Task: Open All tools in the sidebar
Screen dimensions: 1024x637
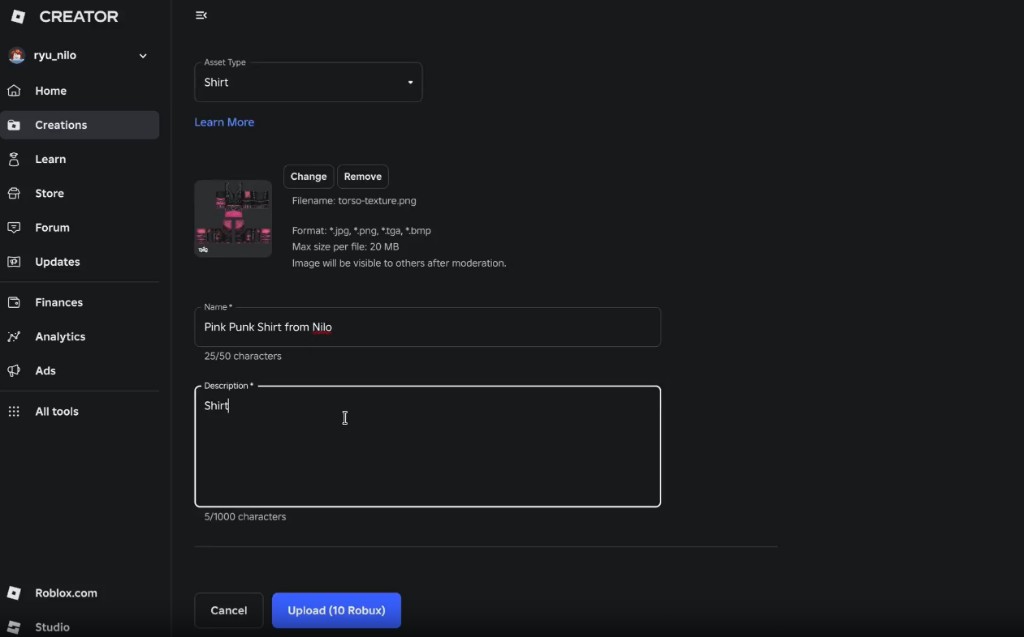Action: [x=80, y=411]
